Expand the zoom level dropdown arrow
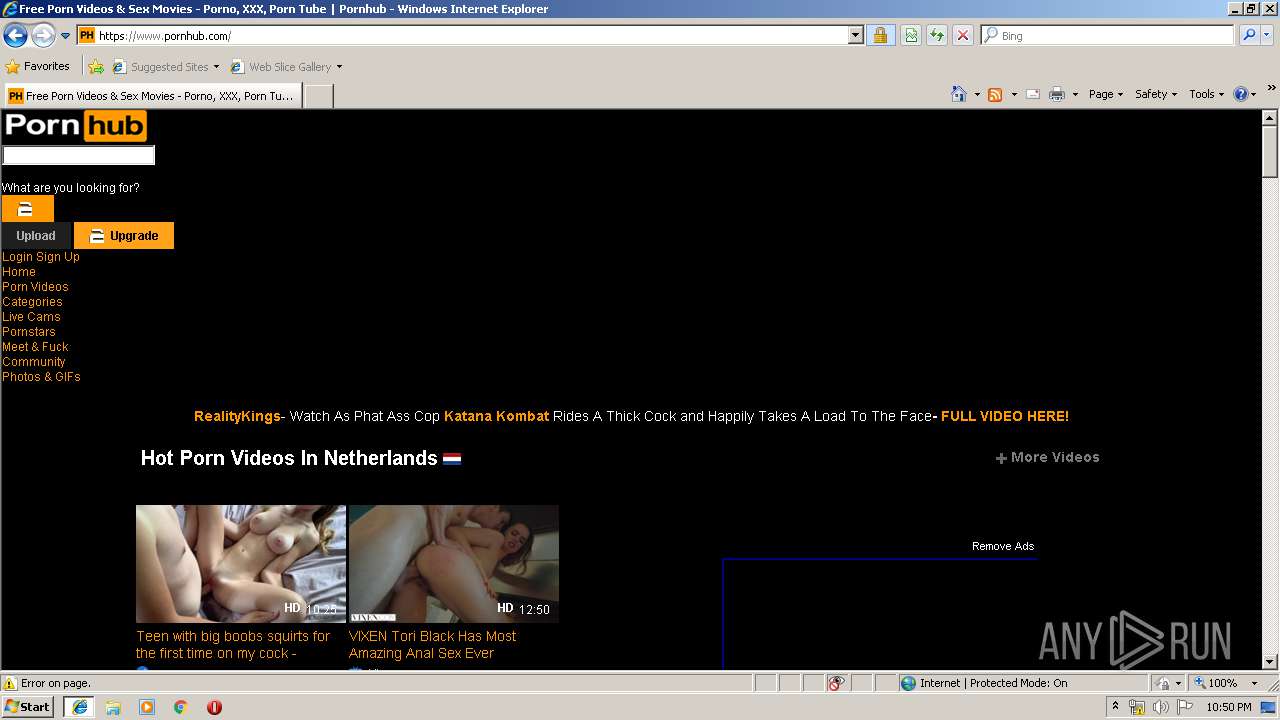1280x720 pixels. pyautogui.click(x=1256, y=683)
